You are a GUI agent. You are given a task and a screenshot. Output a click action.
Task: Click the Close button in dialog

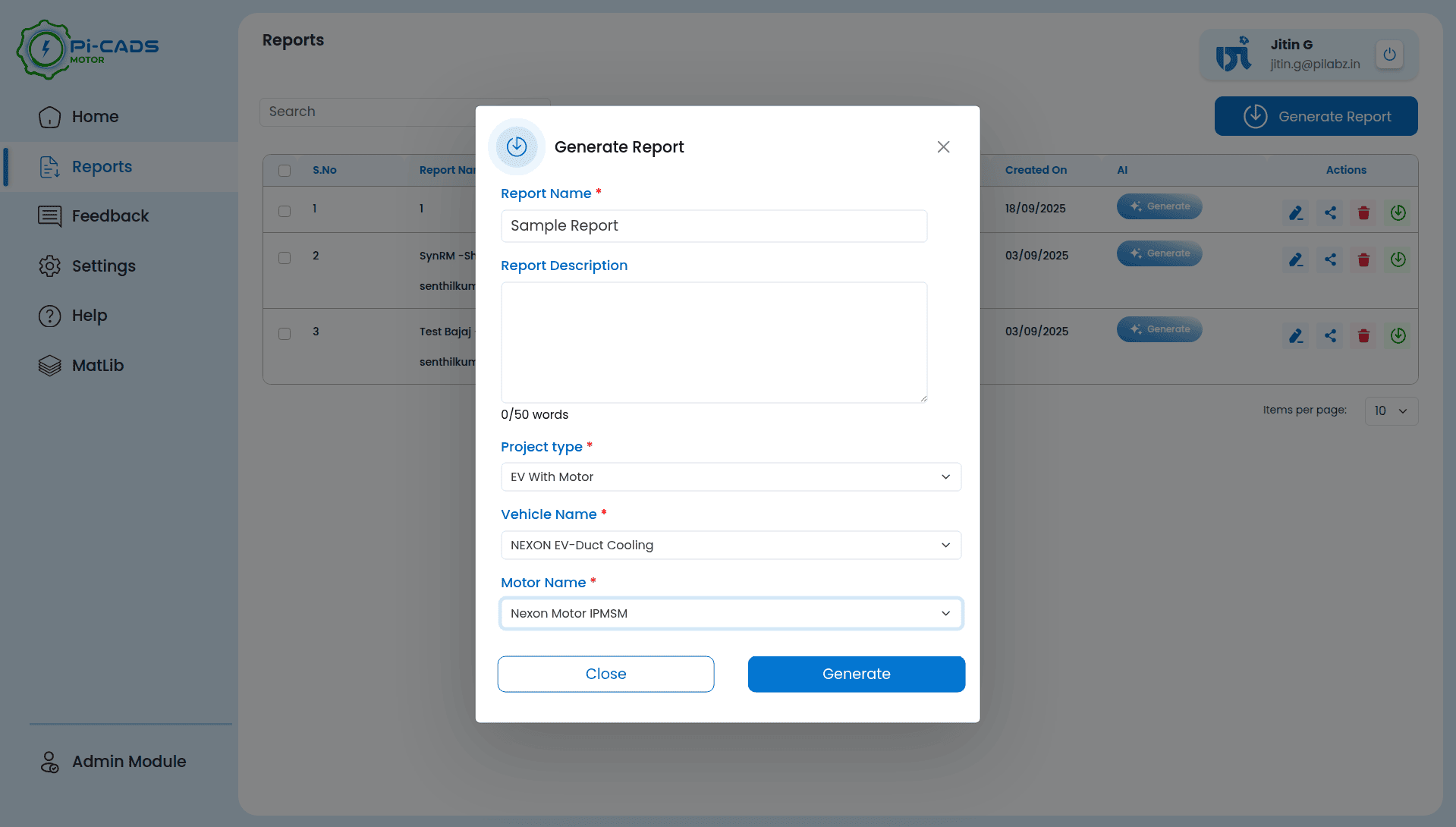[605, 674]
